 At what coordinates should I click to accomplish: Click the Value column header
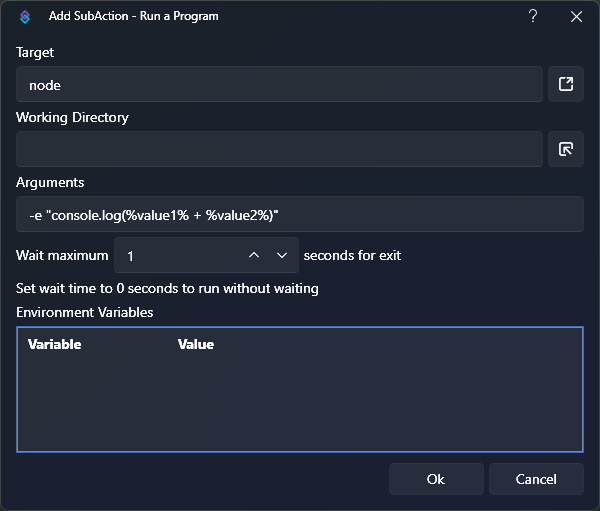click(x=196, y=344)
